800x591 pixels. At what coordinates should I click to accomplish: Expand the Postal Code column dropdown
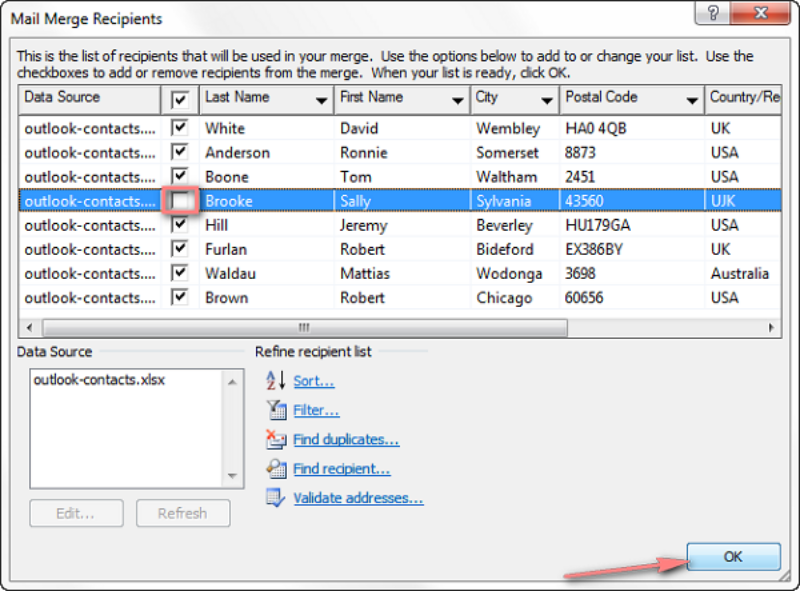692,101
